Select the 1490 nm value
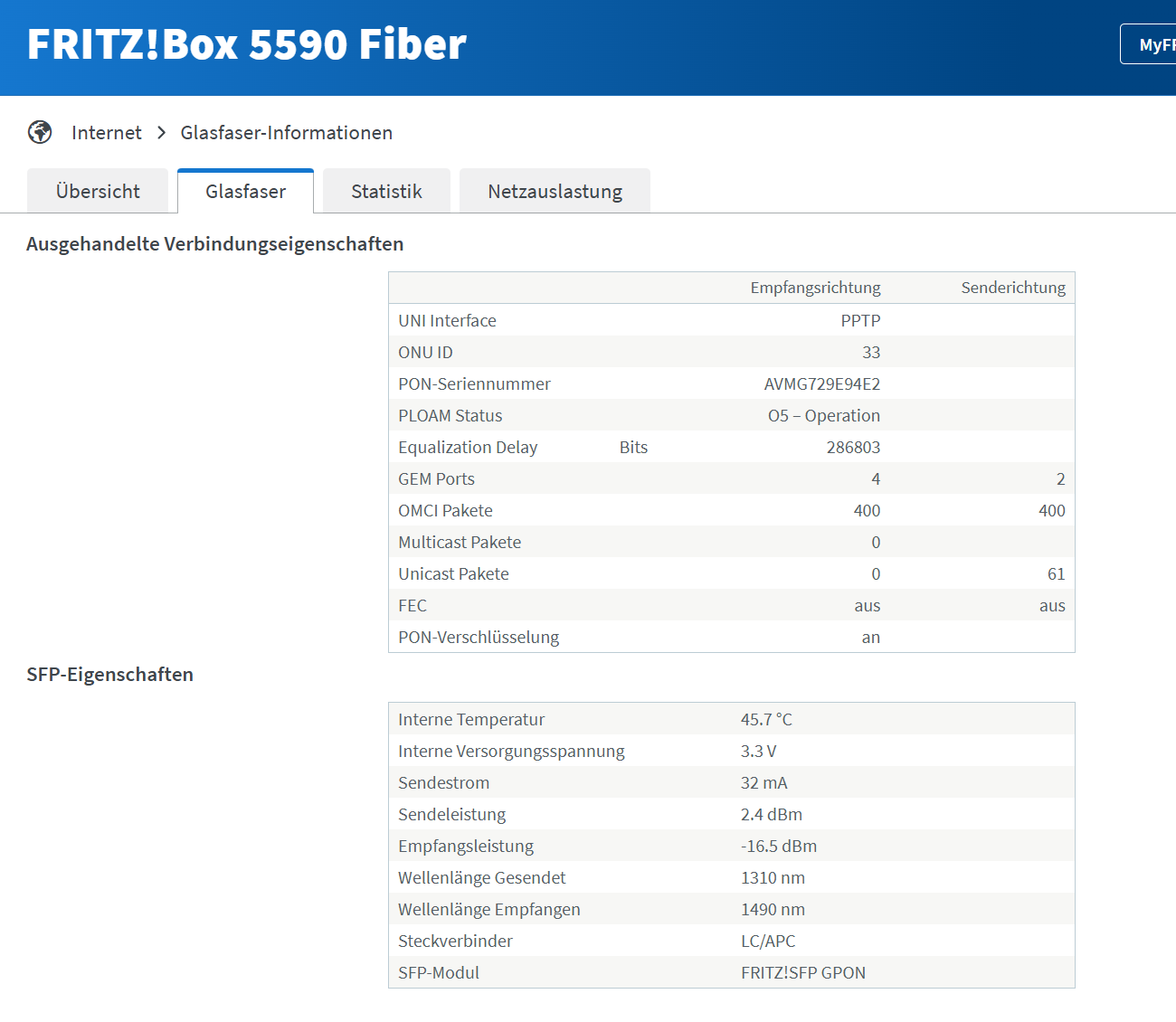Screen dimensions: 1176x1022 (773, 910)
